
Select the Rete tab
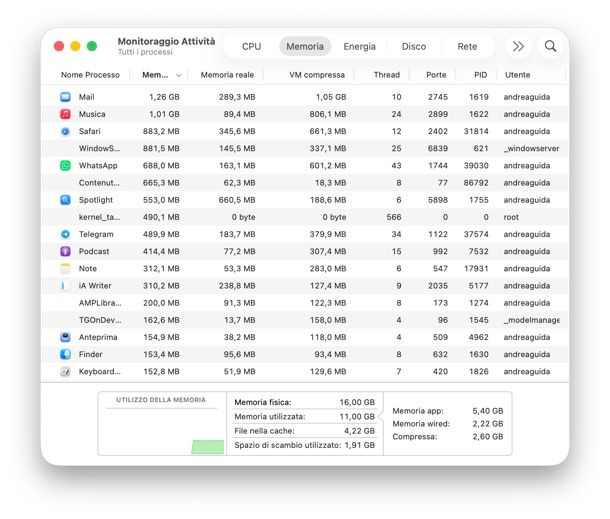467,46
